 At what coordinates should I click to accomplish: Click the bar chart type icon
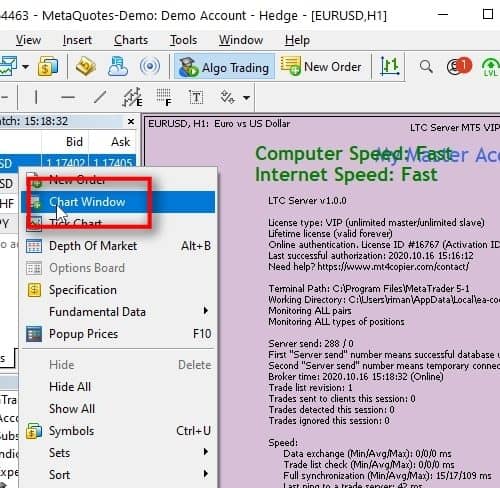pos(389,66)
